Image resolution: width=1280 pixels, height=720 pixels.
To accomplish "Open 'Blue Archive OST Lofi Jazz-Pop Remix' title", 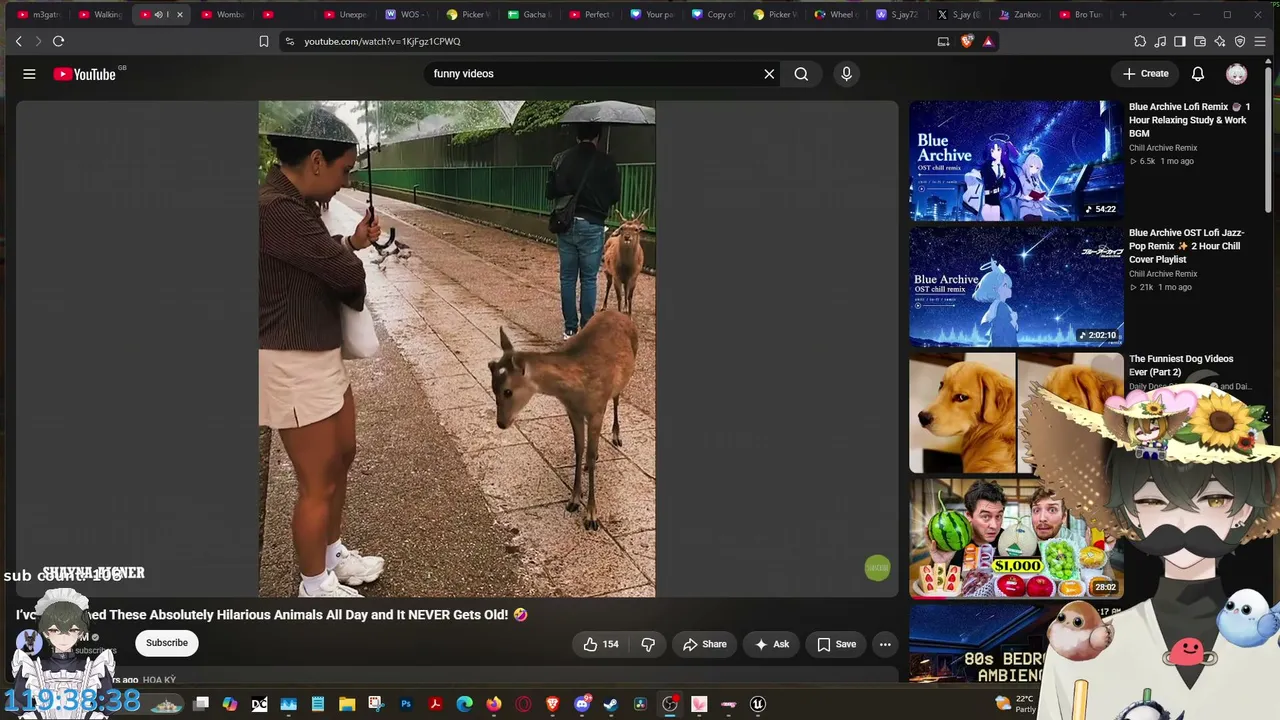I will tap(1187, 246).
